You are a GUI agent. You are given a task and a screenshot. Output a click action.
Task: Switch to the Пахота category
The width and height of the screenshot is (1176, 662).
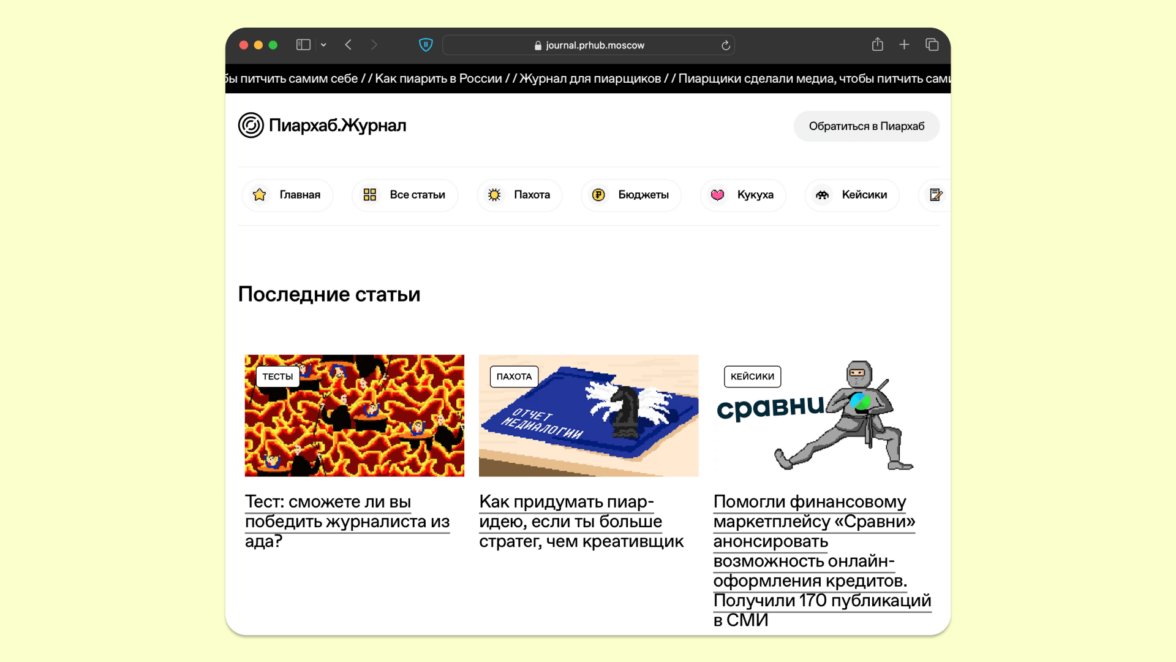519,195
